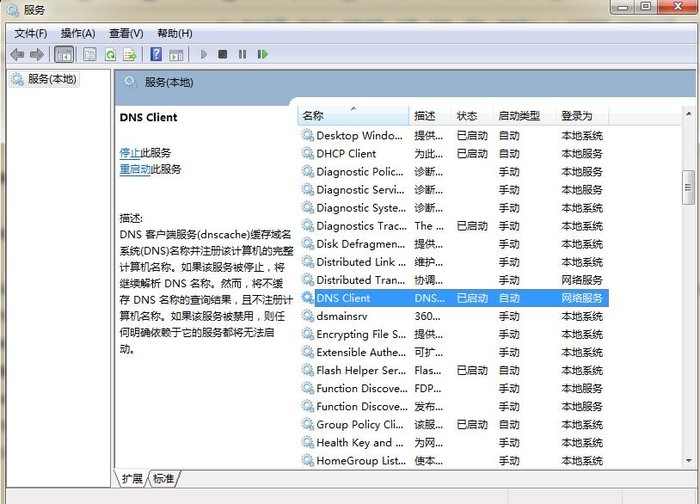Screen dimensions: 700x504
Task: Click the DNS Client row gear icon
Action: tap(307, 297)
